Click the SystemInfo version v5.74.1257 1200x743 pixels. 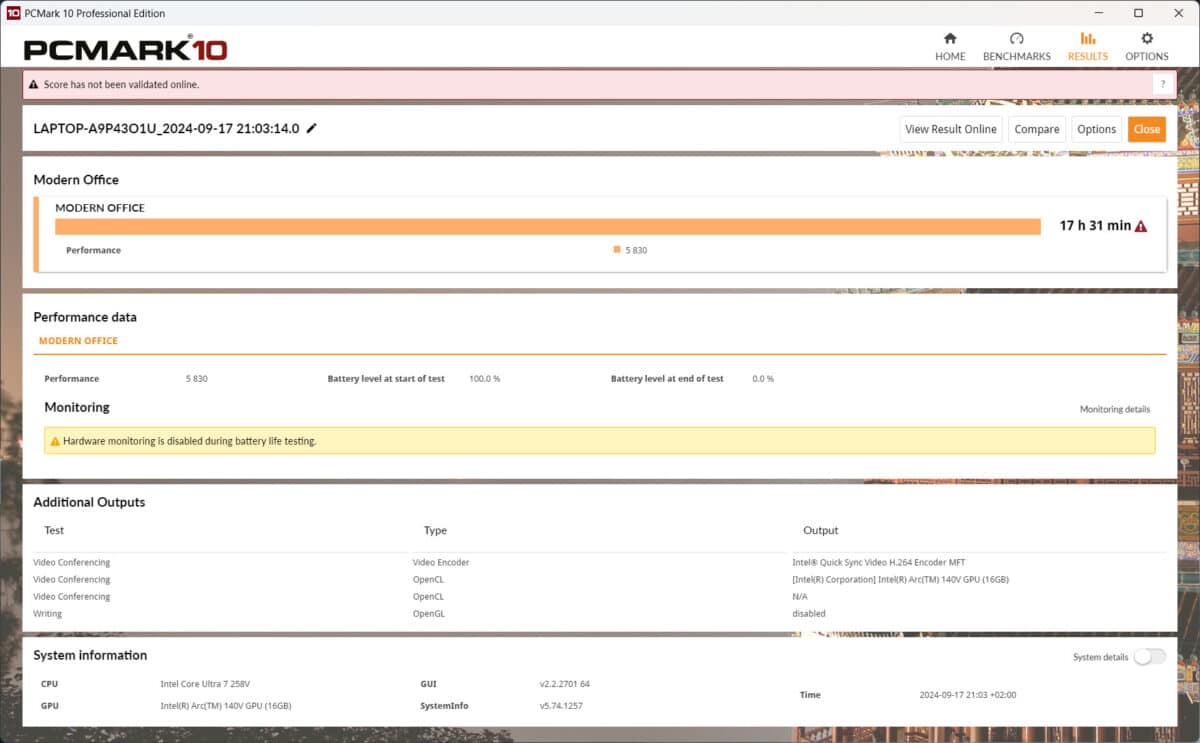coord(561,706)
